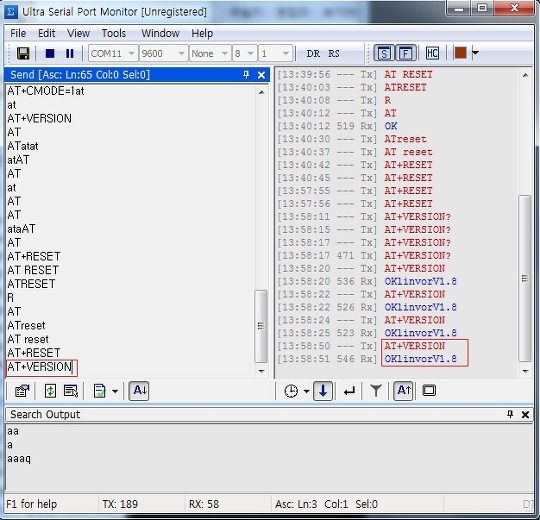Click the edit list icon in Send toolbar
Image resolution: width=540 pixels, height=520 pixels.
pos(71,391)
